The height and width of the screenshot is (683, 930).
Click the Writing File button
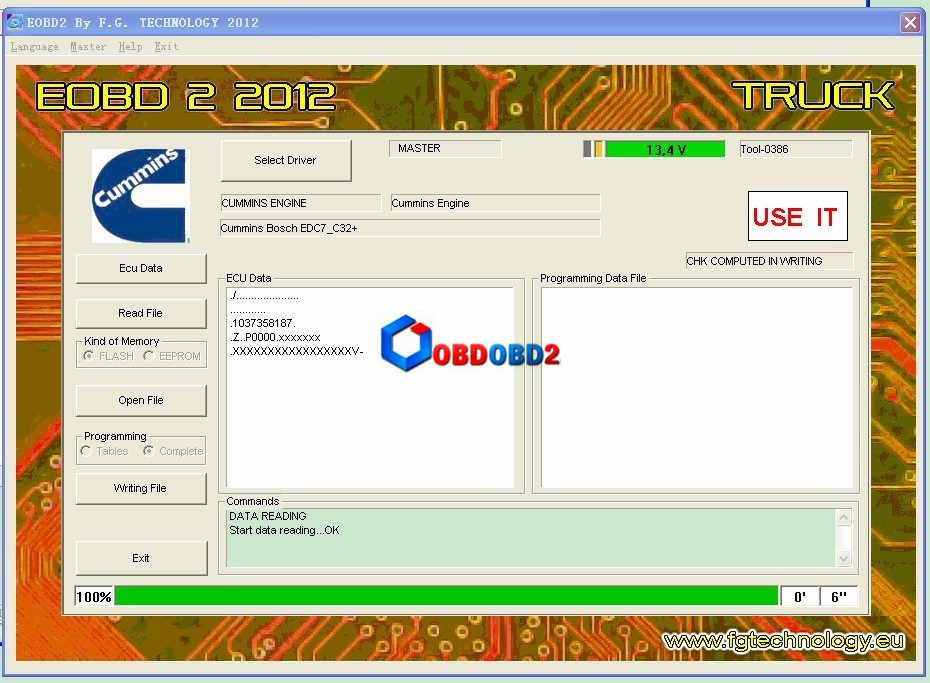point(141,488)
